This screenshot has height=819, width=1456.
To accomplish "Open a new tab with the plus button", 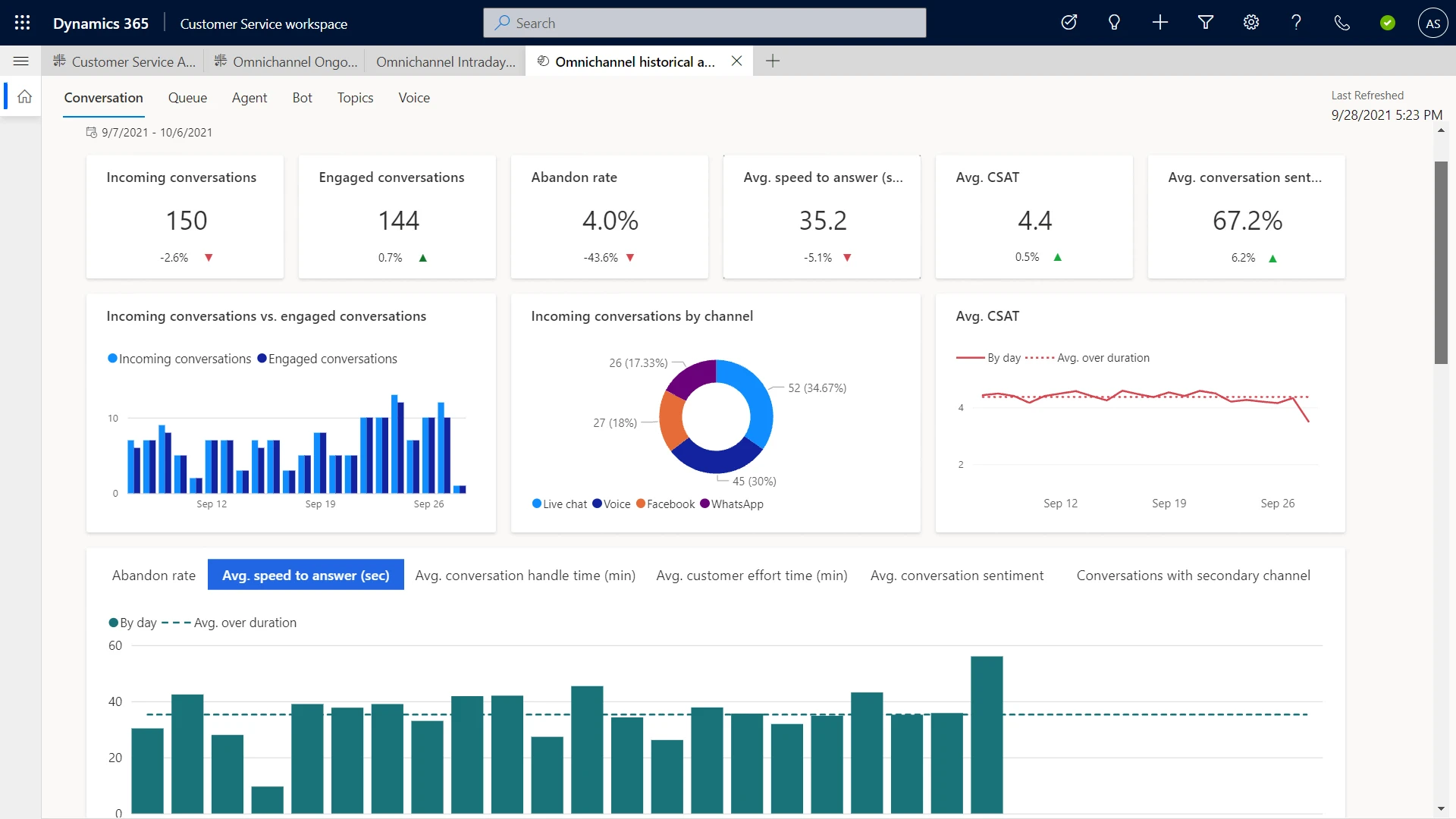I will 773,61.
